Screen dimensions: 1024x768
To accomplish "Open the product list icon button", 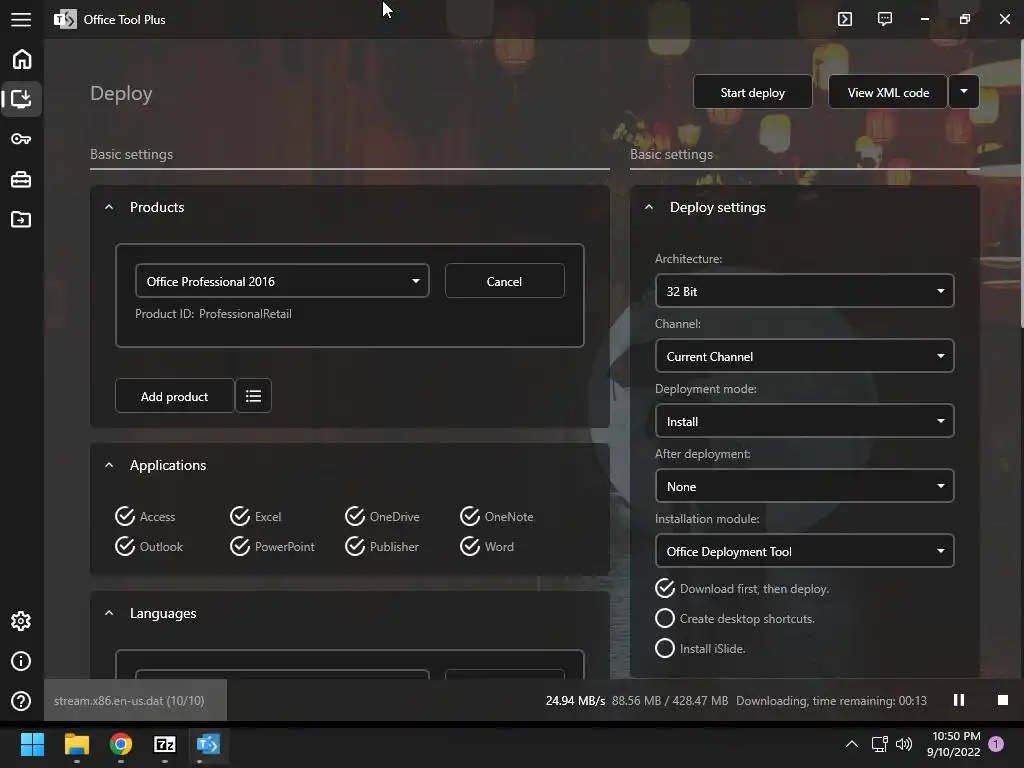I will pos(253,396).
